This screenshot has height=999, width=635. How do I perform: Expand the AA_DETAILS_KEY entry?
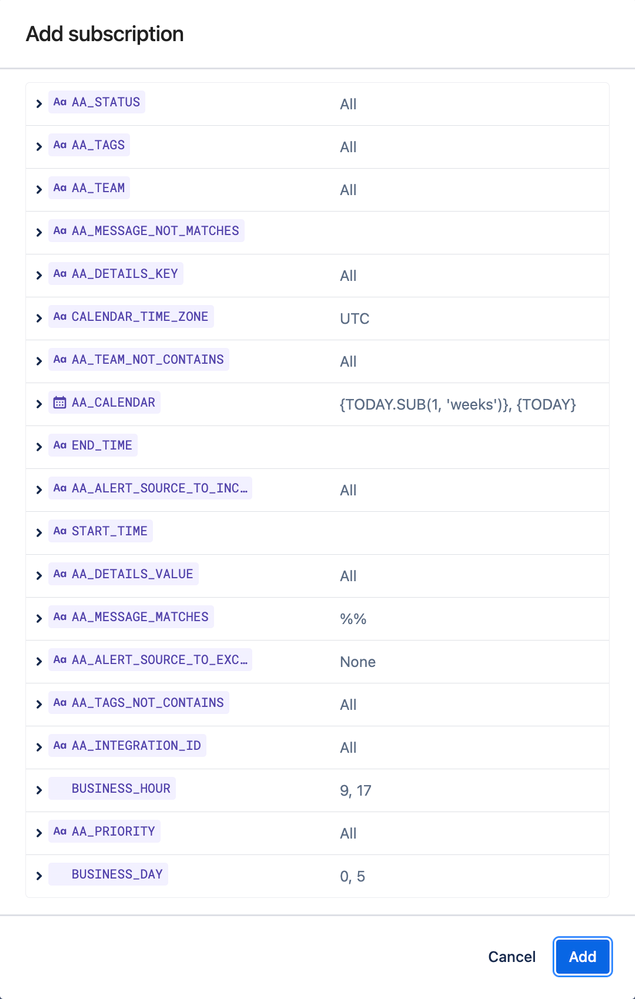point(39,274)
